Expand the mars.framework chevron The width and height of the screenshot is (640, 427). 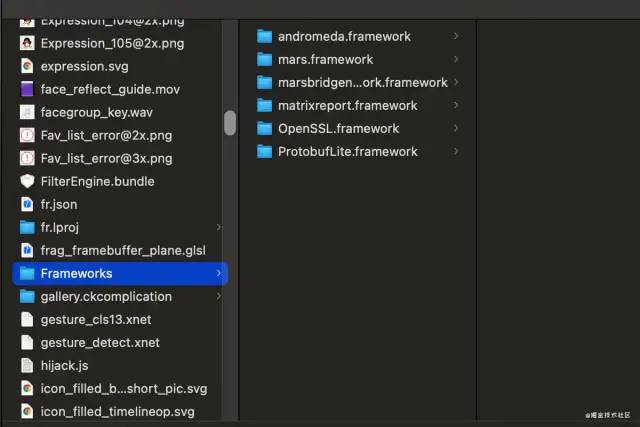pyautogui.click(x=456, y=59)
